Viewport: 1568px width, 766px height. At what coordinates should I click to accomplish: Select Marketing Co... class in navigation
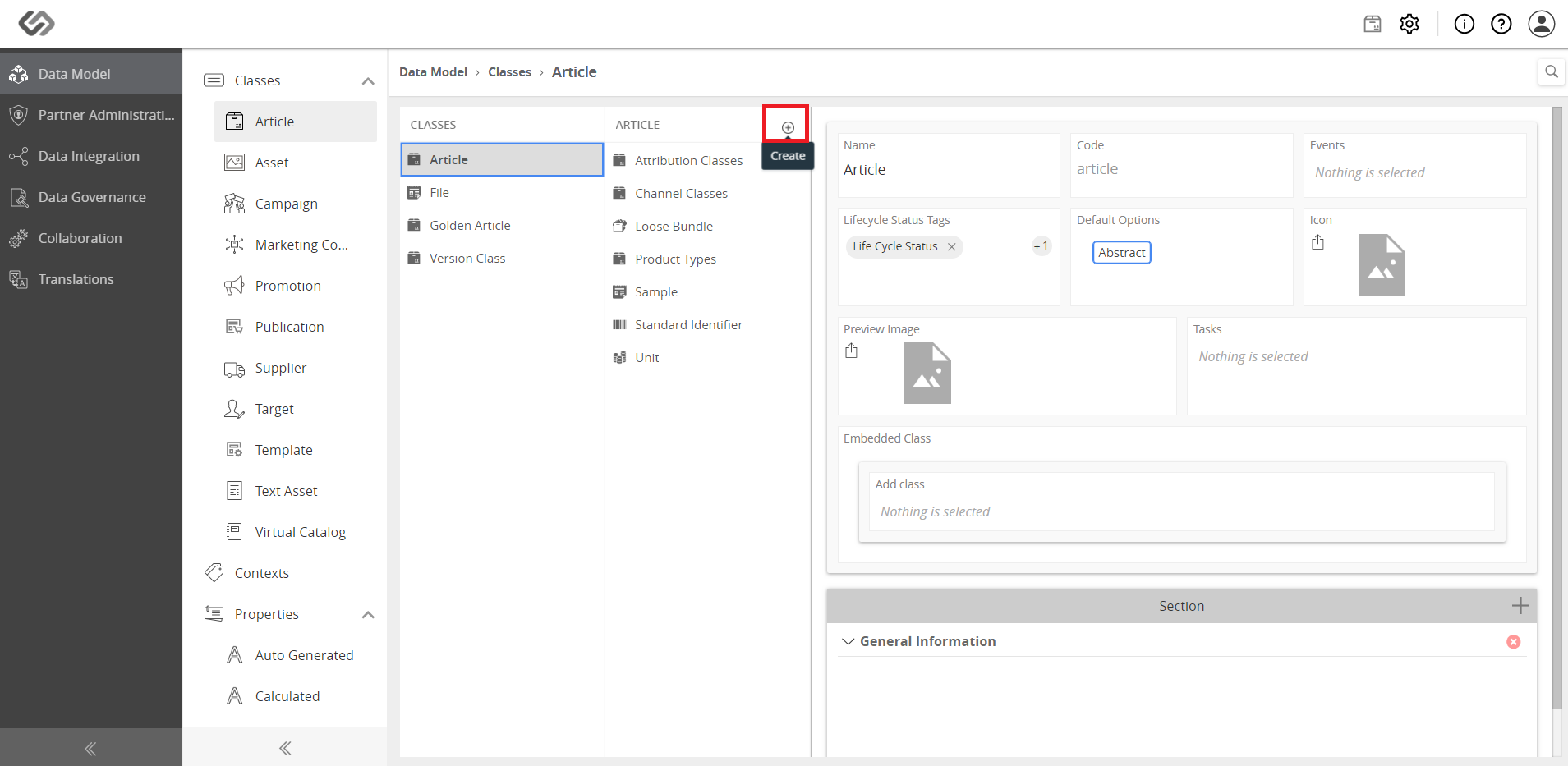(296, 245)
